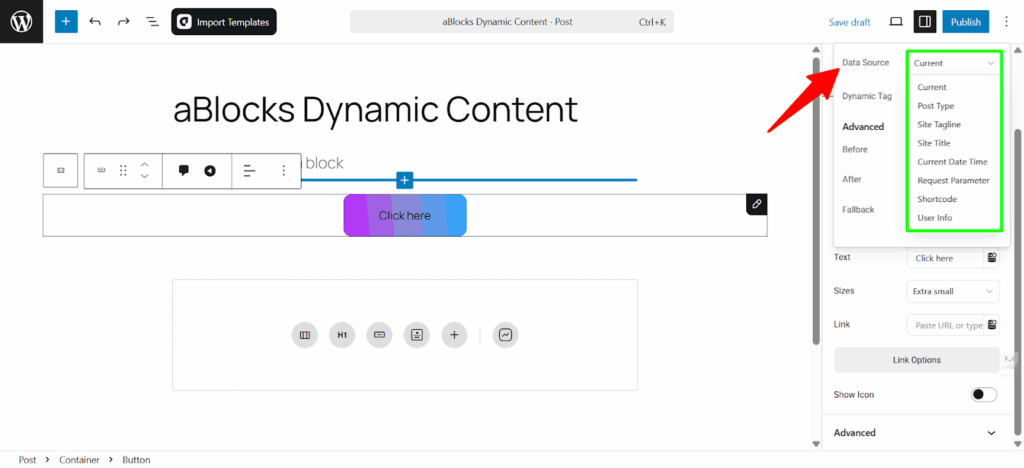Click dynamic content icon beside Link field

(992, 324)
